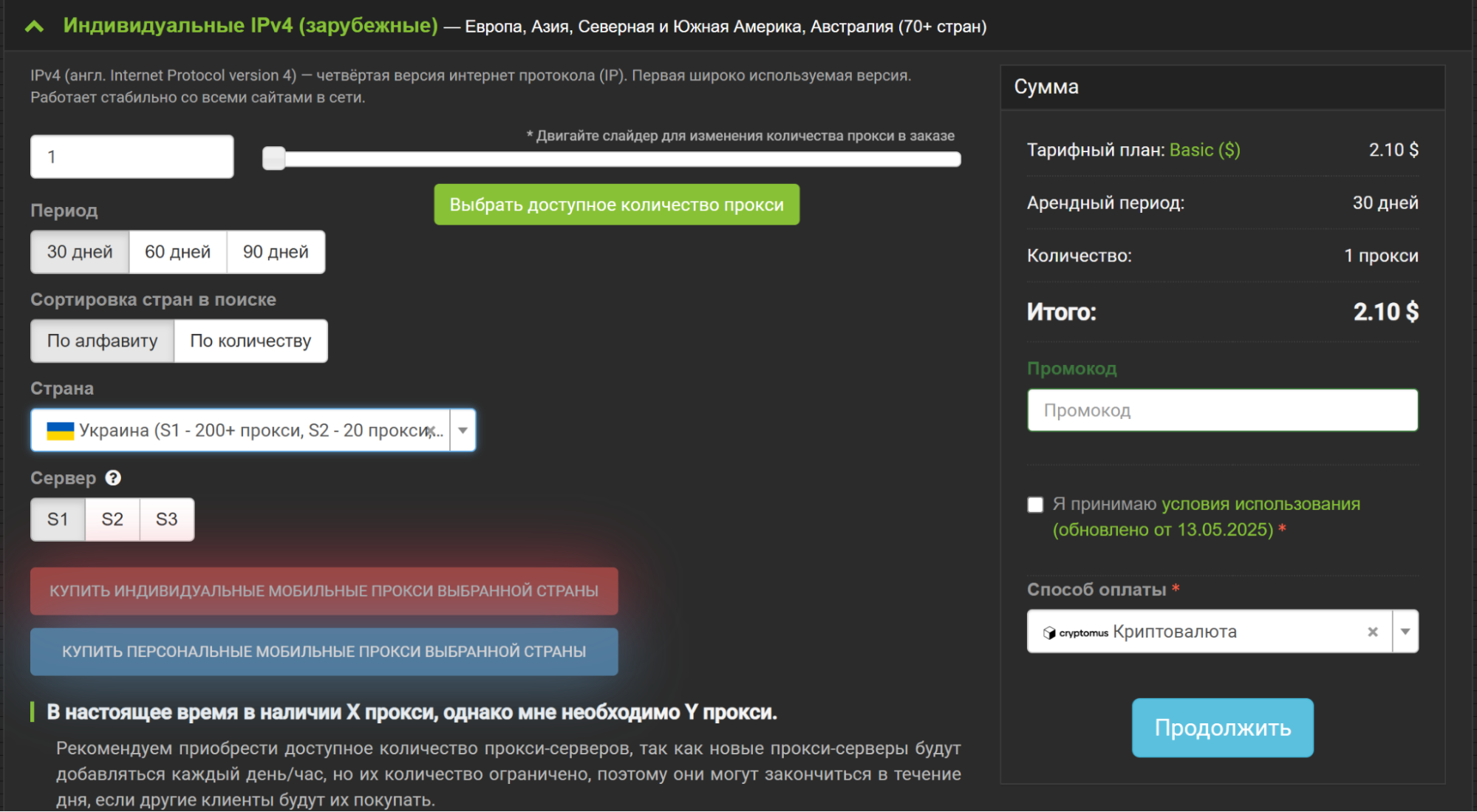The width and height of the screenshot is (1477, 812).
Task: Click the cryptomus logo in the payment field
Action: (x=1075, y=632)
